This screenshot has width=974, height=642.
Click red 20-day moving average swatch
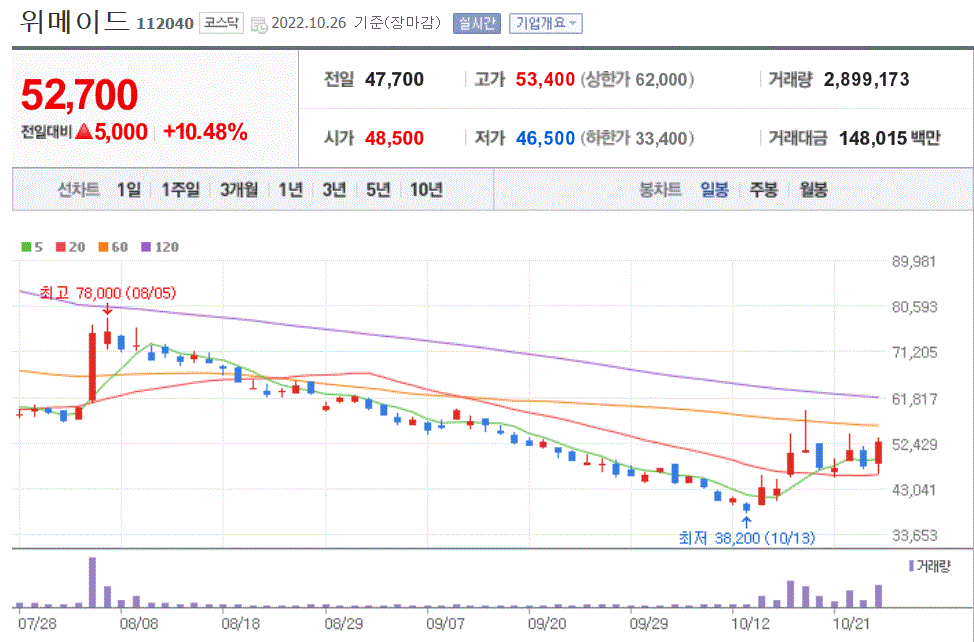(60, 247)
